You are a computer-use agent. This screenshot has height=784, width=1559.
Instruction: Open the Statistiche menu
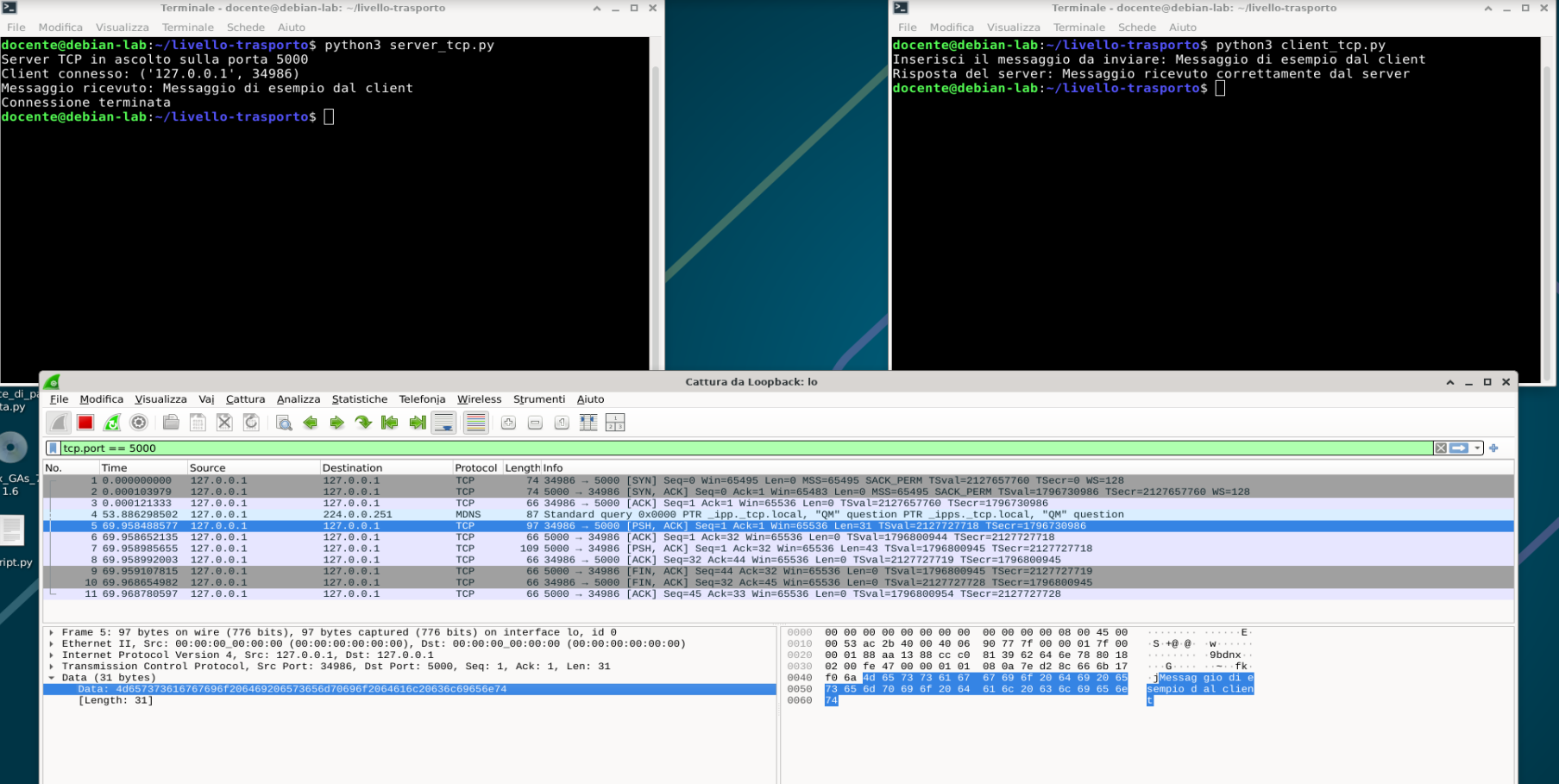(x=359, y=399)
